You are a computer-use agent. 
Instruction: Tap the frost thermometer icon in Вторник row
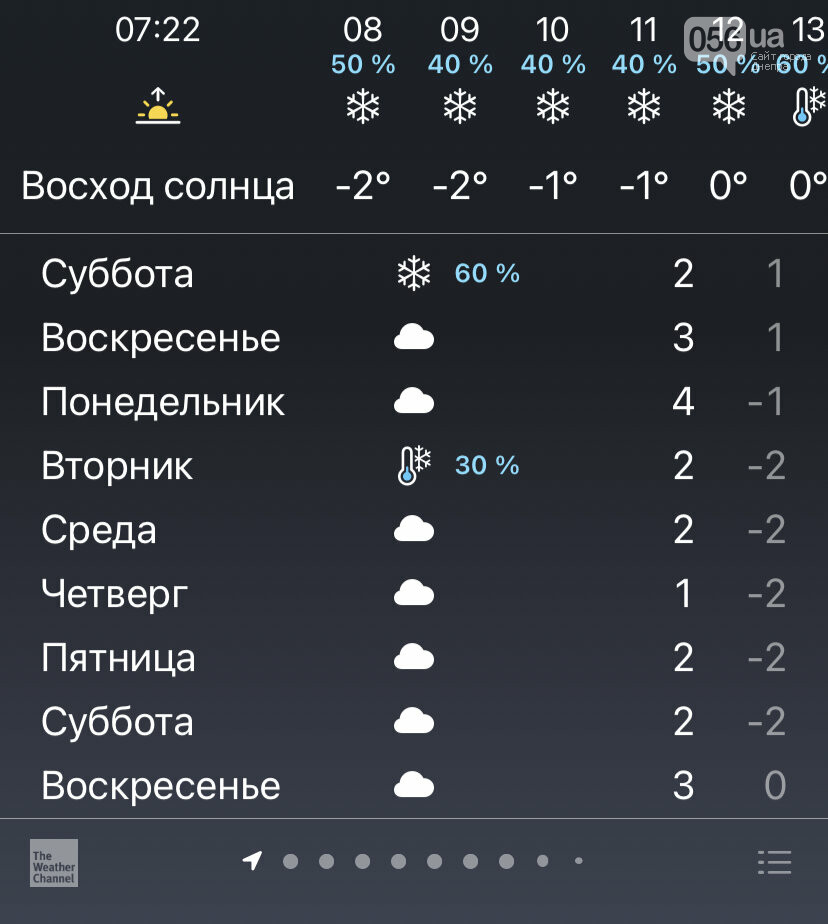[414, 465]
